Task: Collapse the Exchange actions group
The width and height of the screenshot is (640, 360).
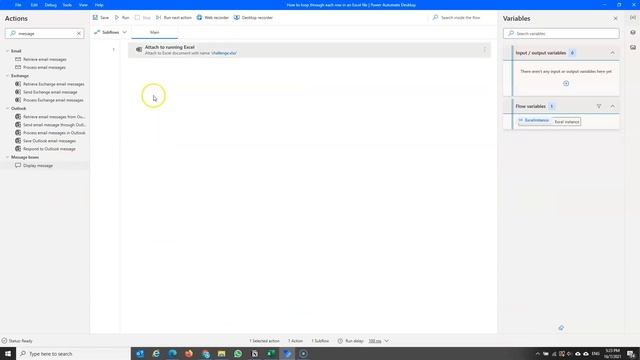Action: pos(7,76)
